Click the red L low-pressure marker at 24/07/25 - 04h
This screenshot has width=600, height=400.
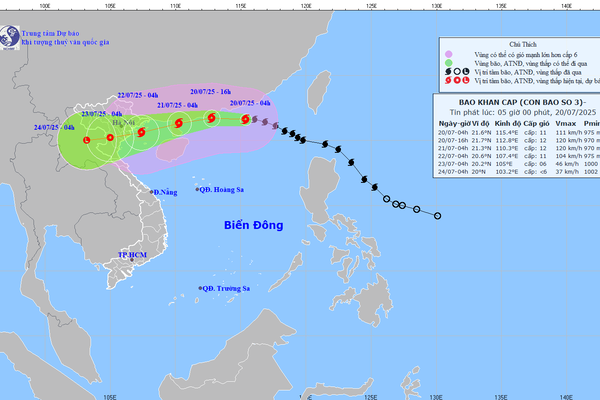click(x=87, y=140)
